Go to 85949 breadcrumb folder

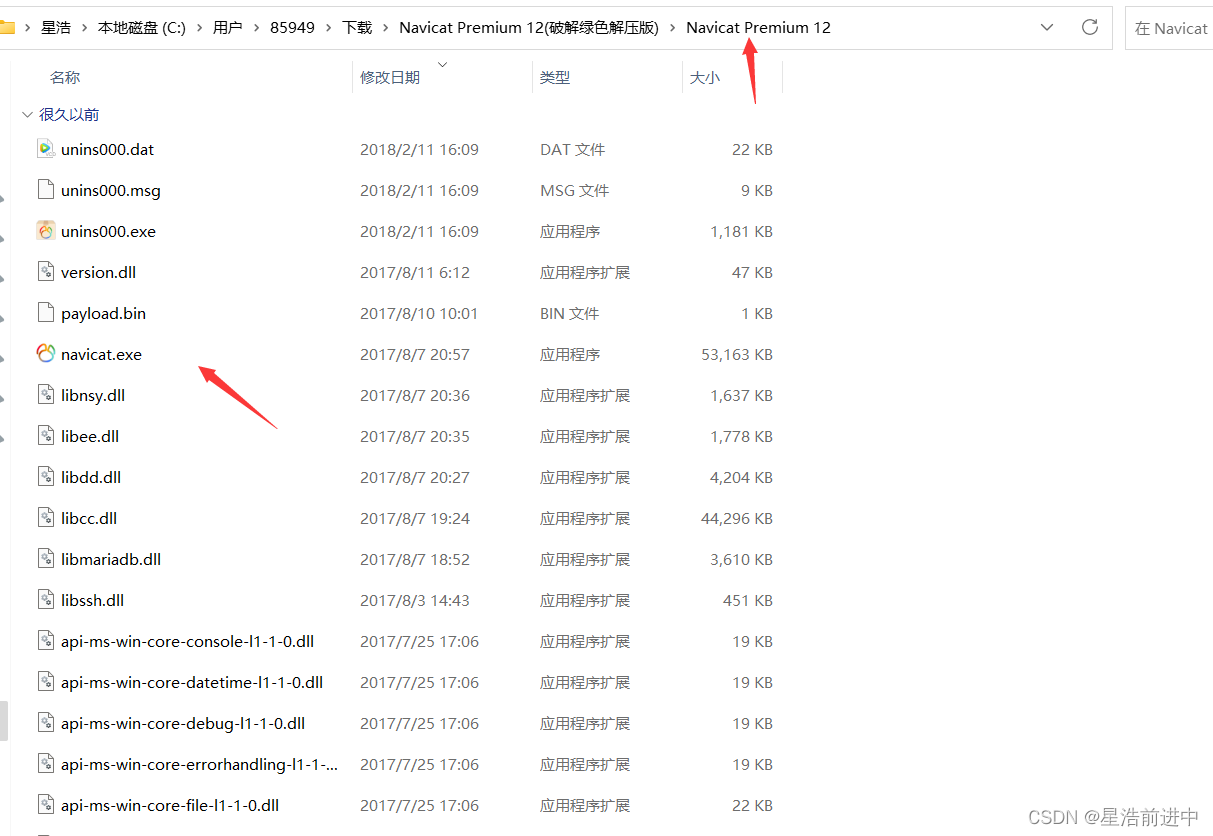tap(292, 28)
